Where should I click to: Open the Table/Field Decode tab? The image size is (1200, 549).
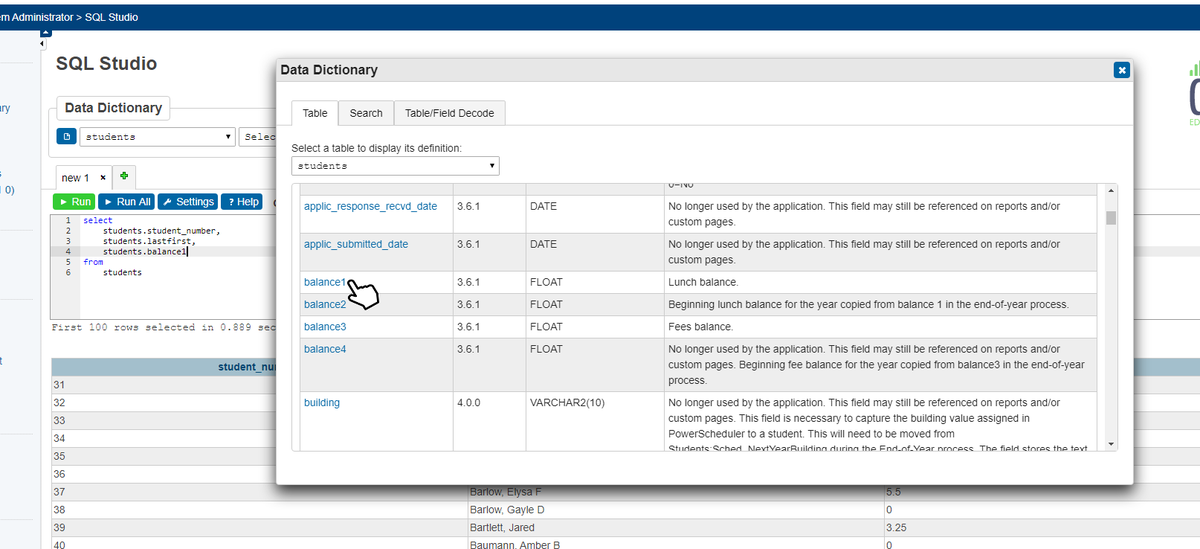tap(449, 113)
